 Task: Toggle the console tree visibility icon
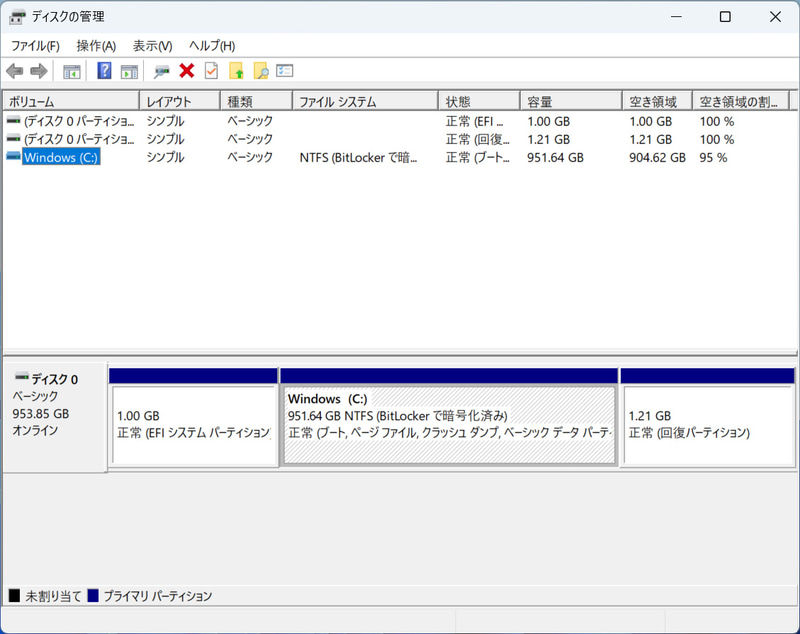pyautogui.click(x=71, y=70)
